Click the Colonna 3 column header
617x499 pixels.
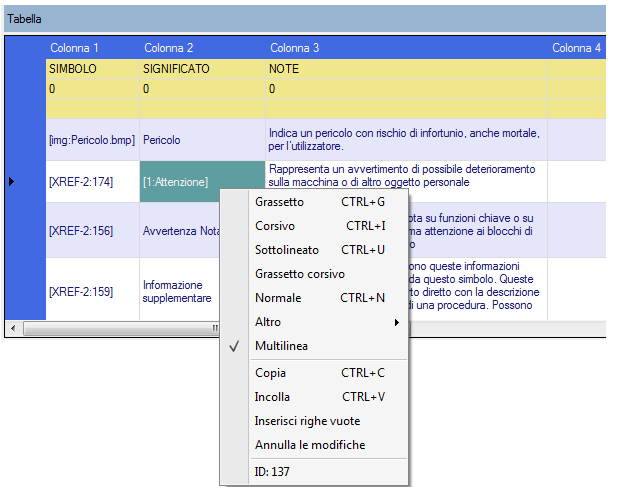point(406,48)
